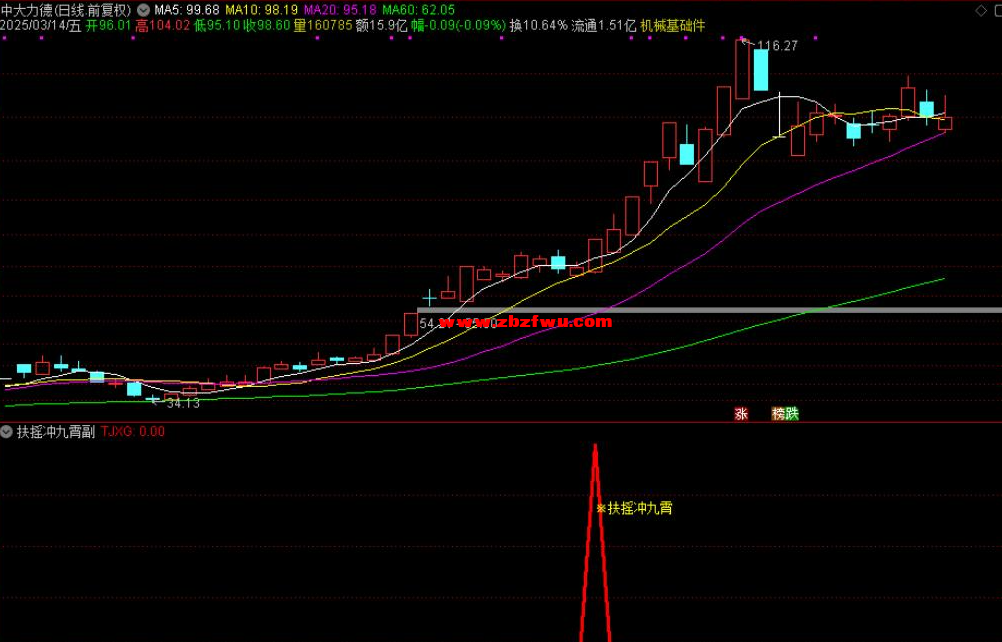Click the red 涨 marker icon
1002x642 pixels.
(x=741, y=414)
